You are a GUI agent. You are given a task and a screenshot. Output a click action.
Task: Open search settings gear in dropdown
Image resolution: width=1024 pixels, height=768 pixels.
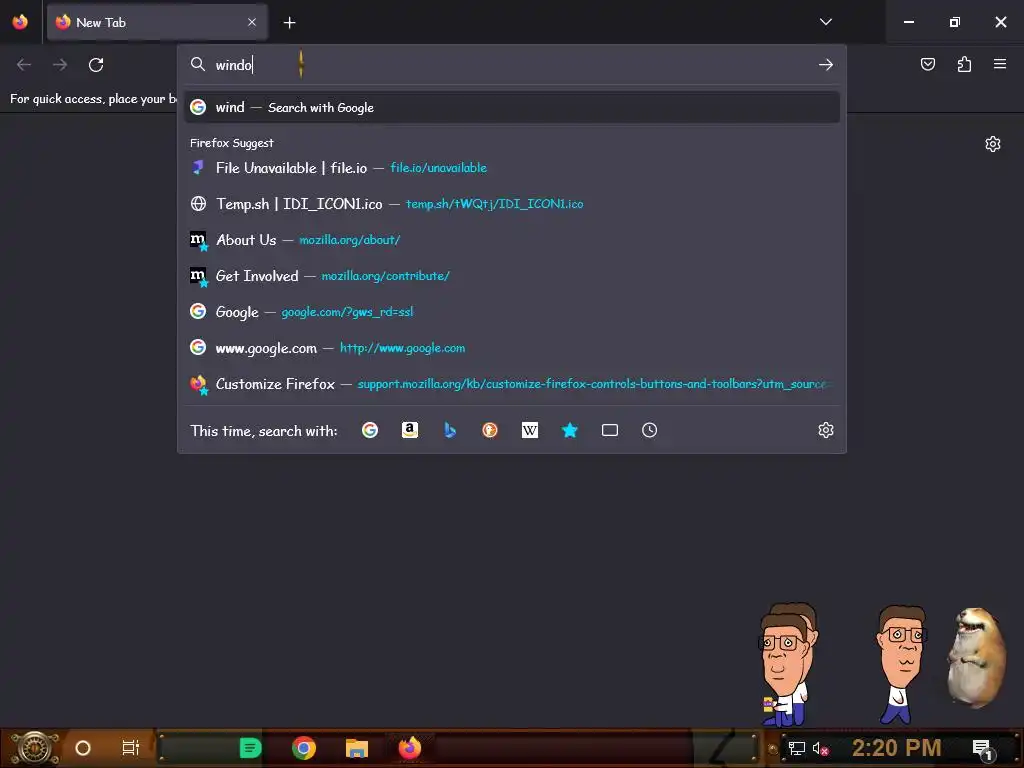coord(825,430)
